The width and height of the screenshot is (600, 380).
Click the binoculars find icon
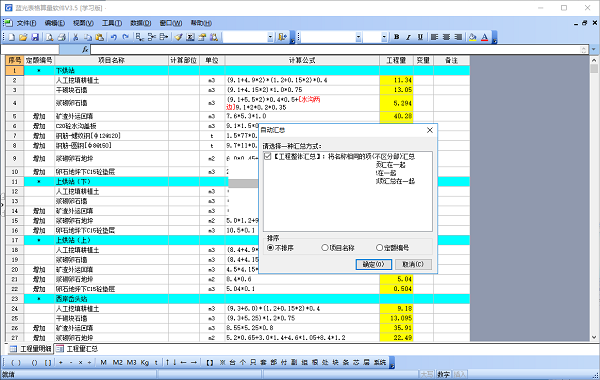coord(214,37)
